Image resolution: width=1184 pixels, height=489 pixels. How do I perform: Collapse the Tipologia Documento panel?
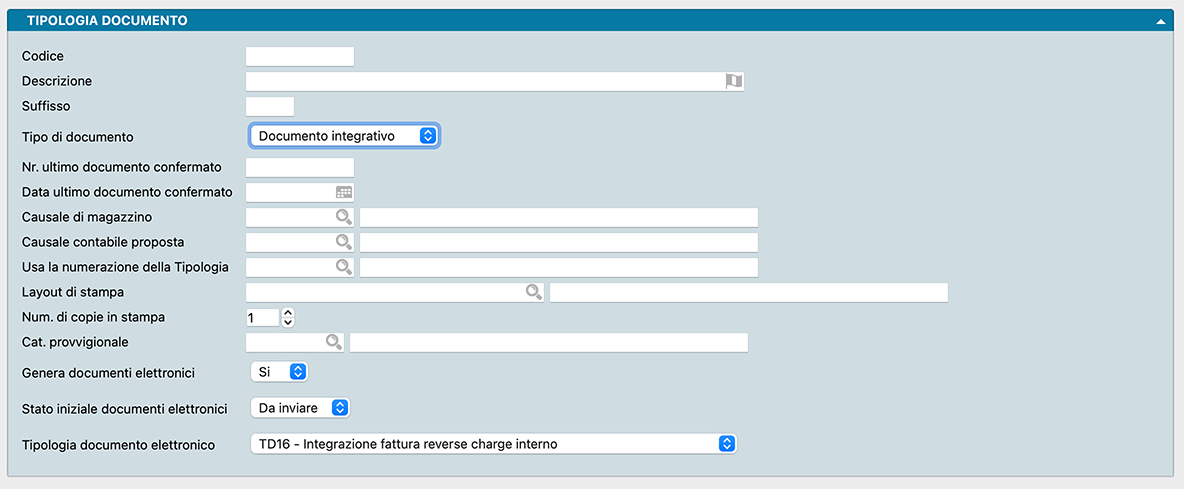coord(1160,20)
